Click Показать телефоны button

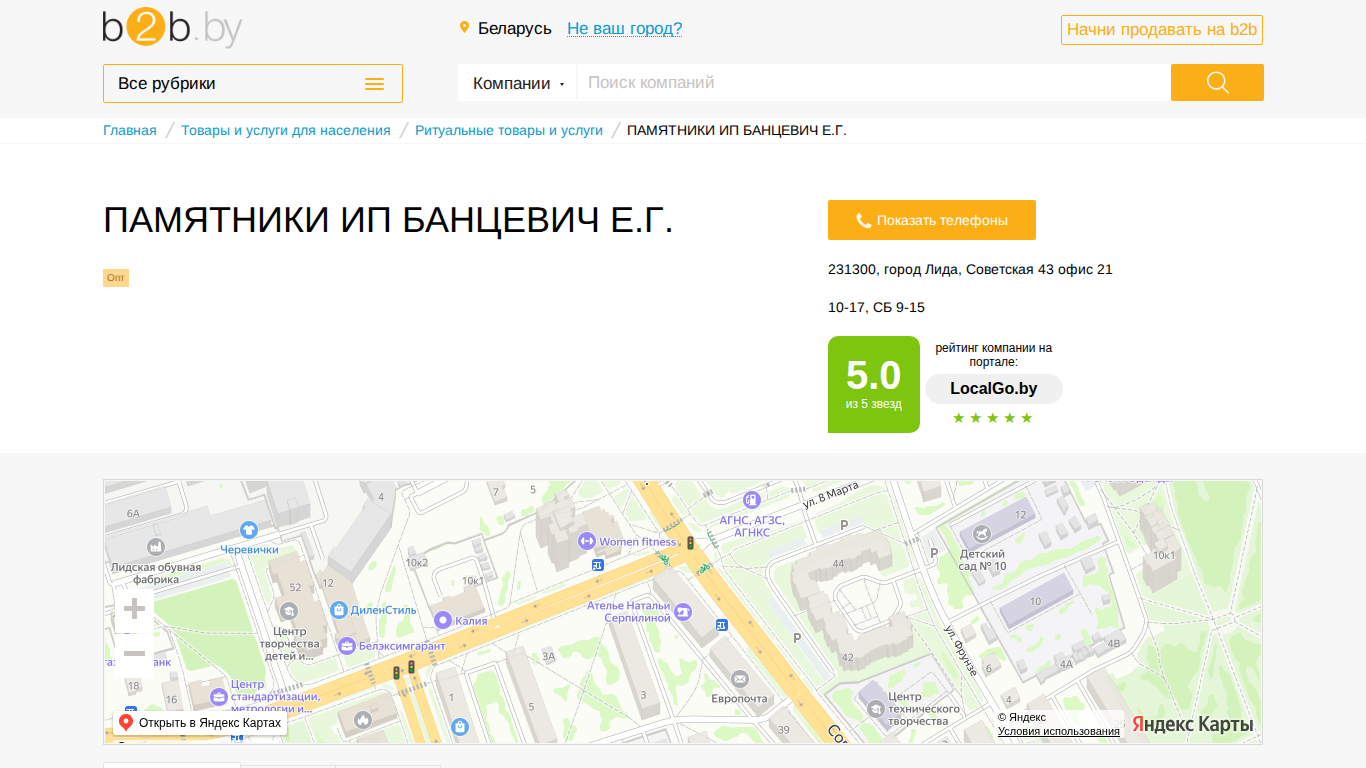pyautogui.click(x=932, y=220)
